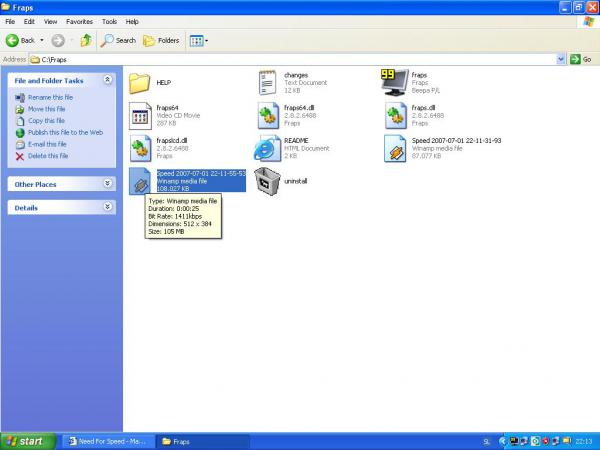Select the 87,077 KB Speed media file

pyautogui.click(x=395, y=148)
